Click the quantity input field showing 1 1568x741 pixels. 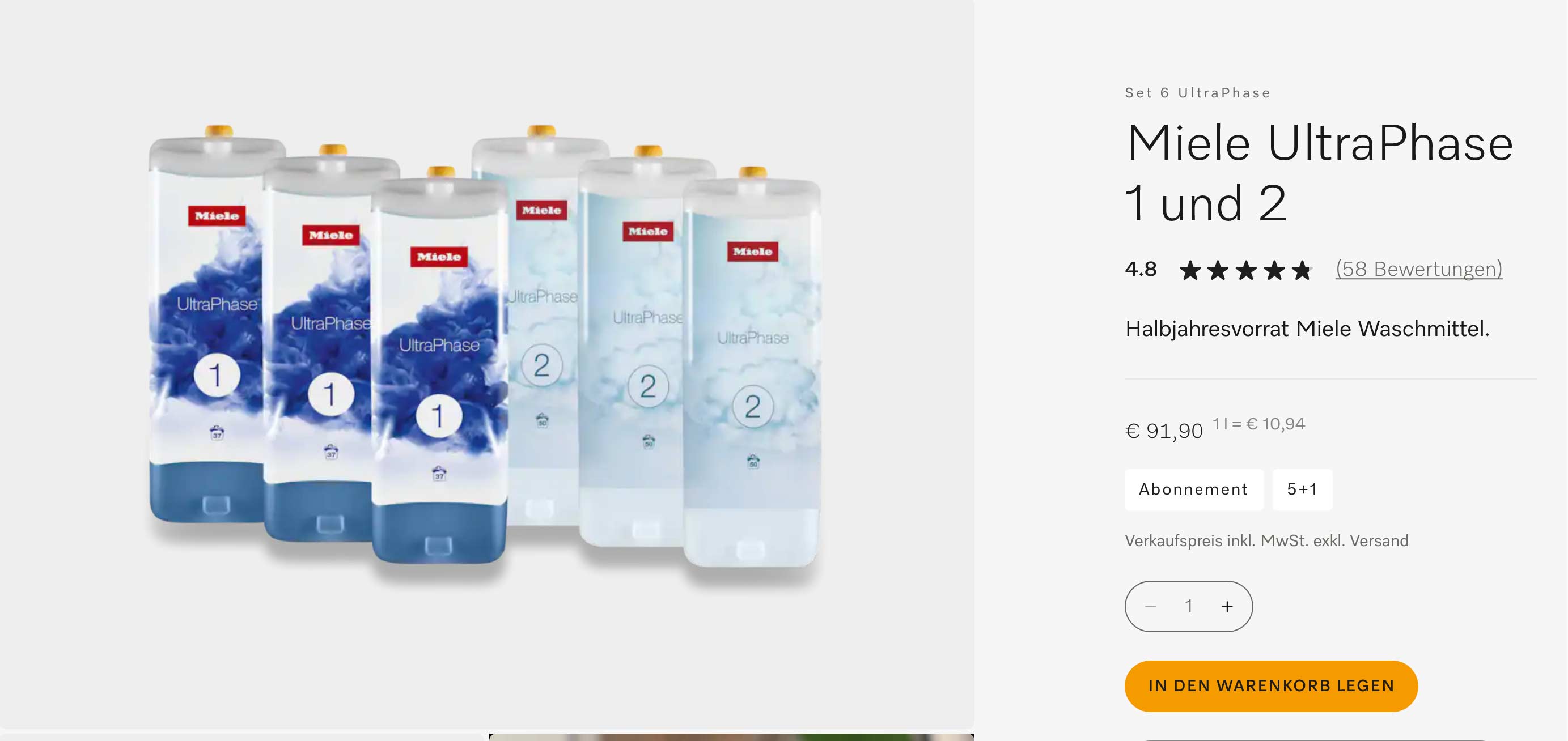1188,607
